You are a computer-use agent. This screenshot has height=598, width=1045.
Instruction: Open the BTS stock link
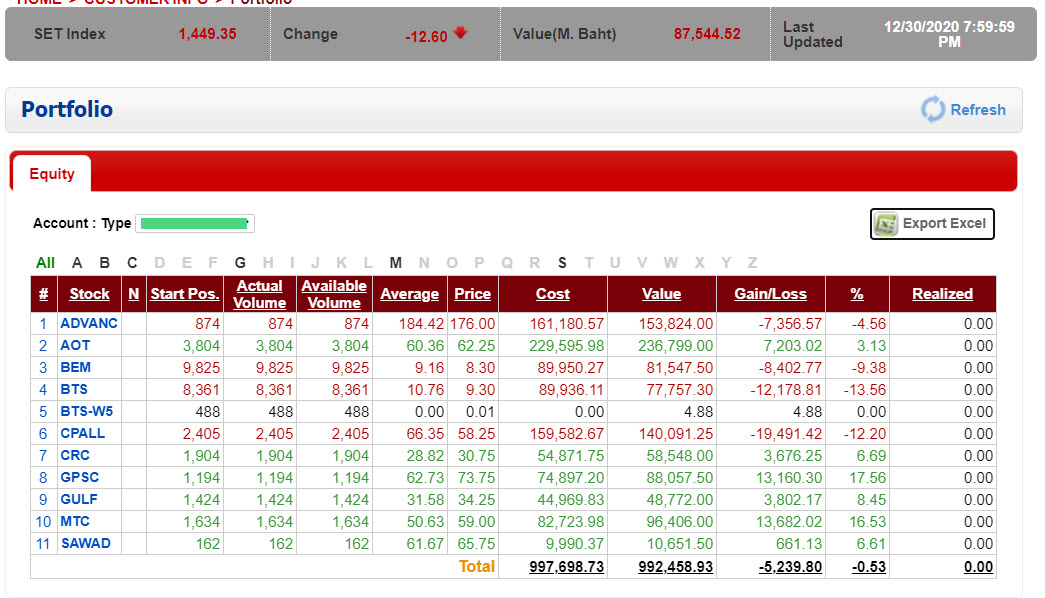74,389
